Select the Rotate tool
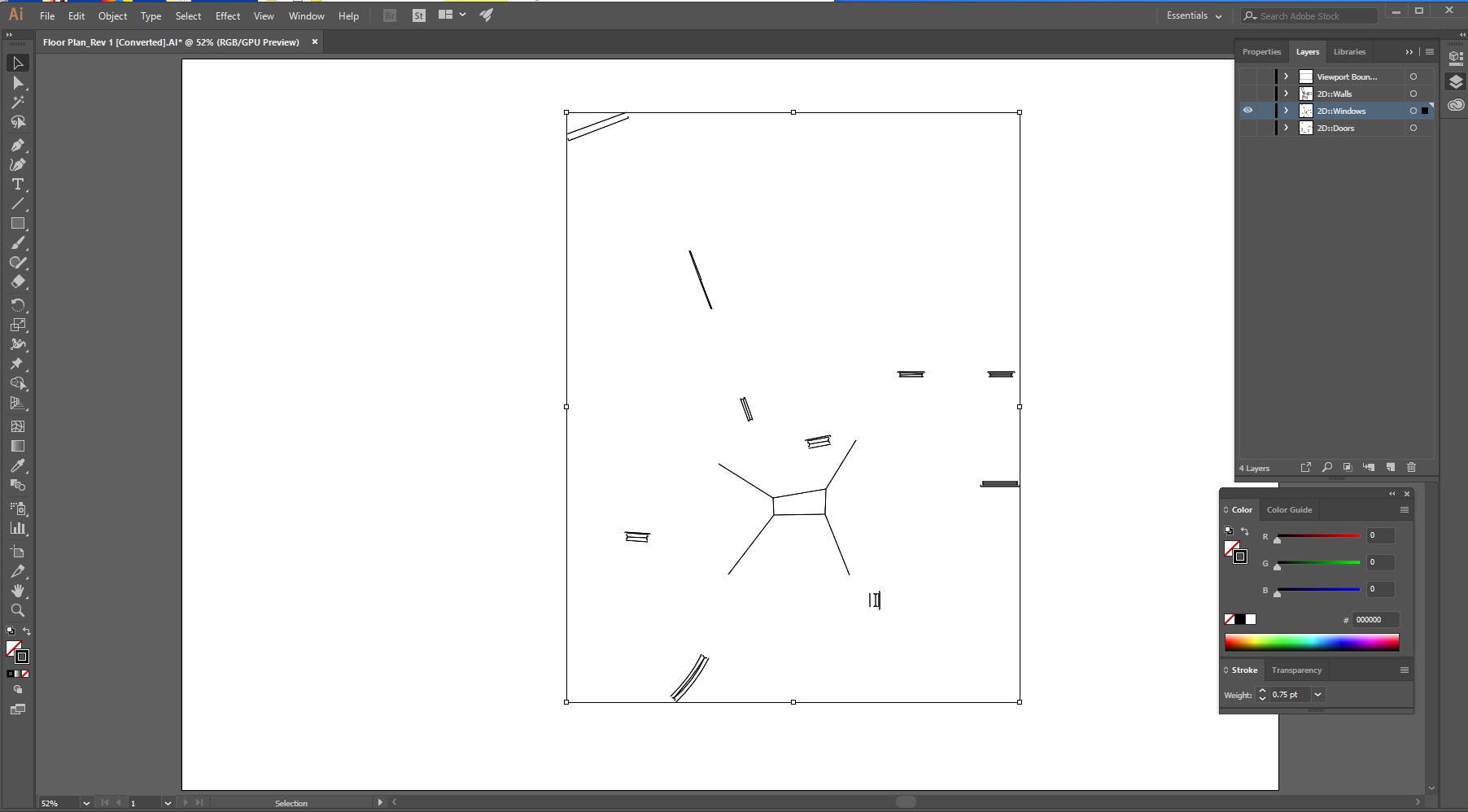1468x812 pixels. click(x=18, y=305)
